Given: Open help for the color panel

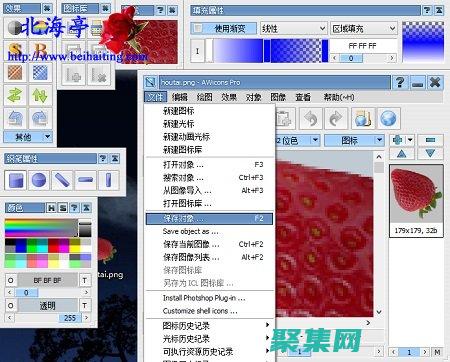Looking at the screenshot, I should [x=74, y=208].
